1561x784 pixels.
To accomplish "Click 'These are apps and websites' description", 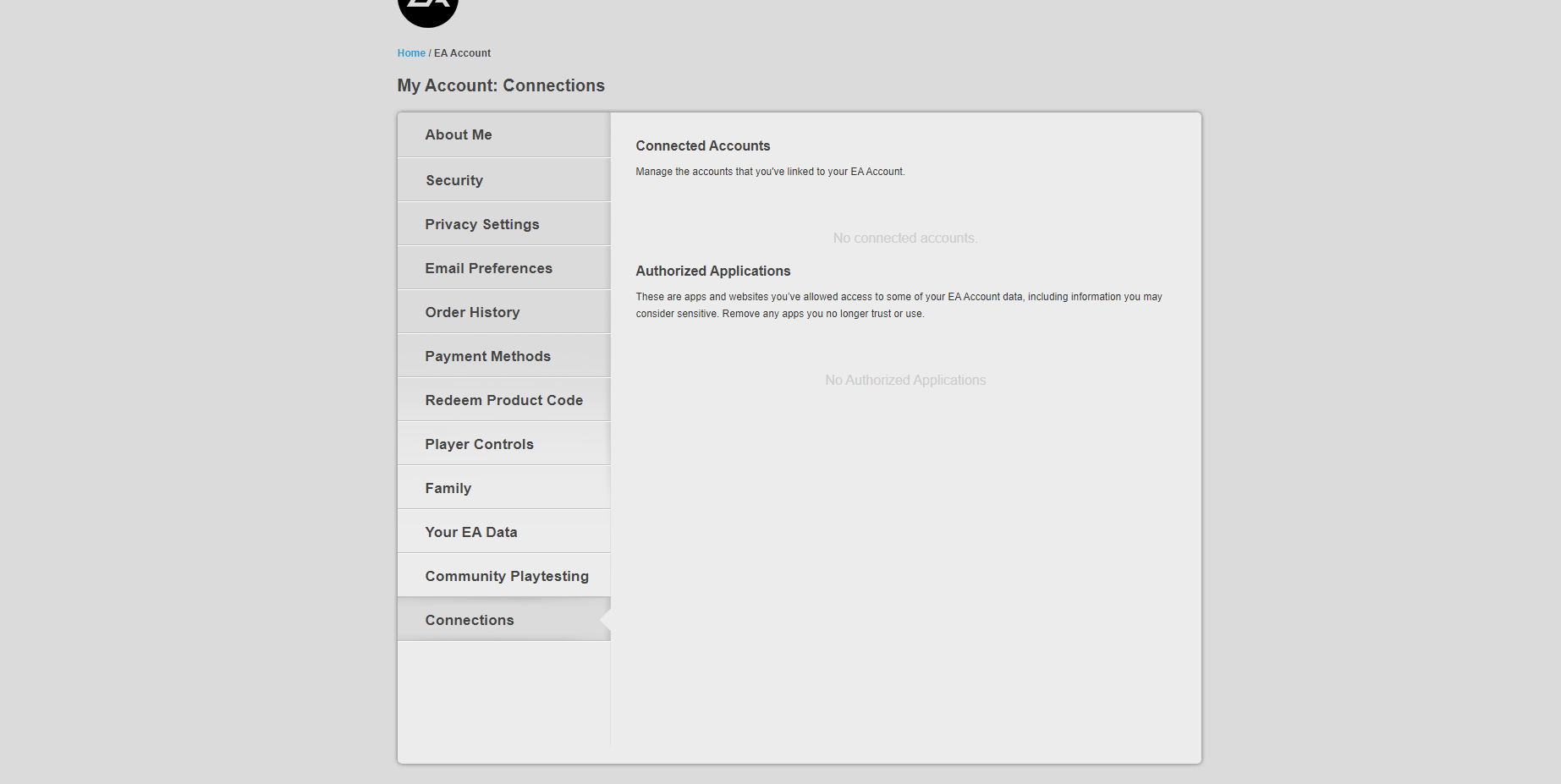I will coord(899,305).
